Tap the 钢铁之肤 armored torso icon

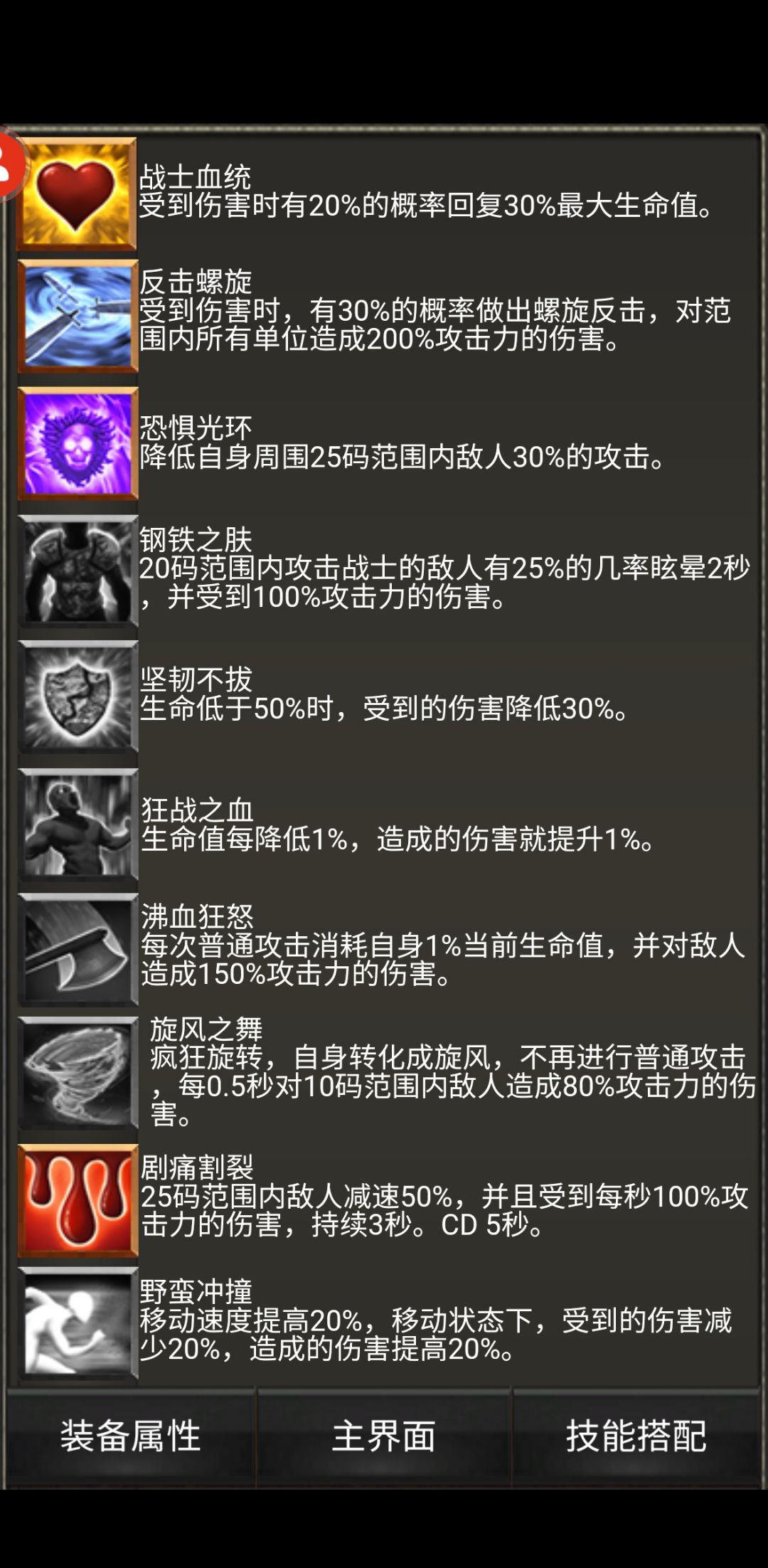[x=78, y=571]
